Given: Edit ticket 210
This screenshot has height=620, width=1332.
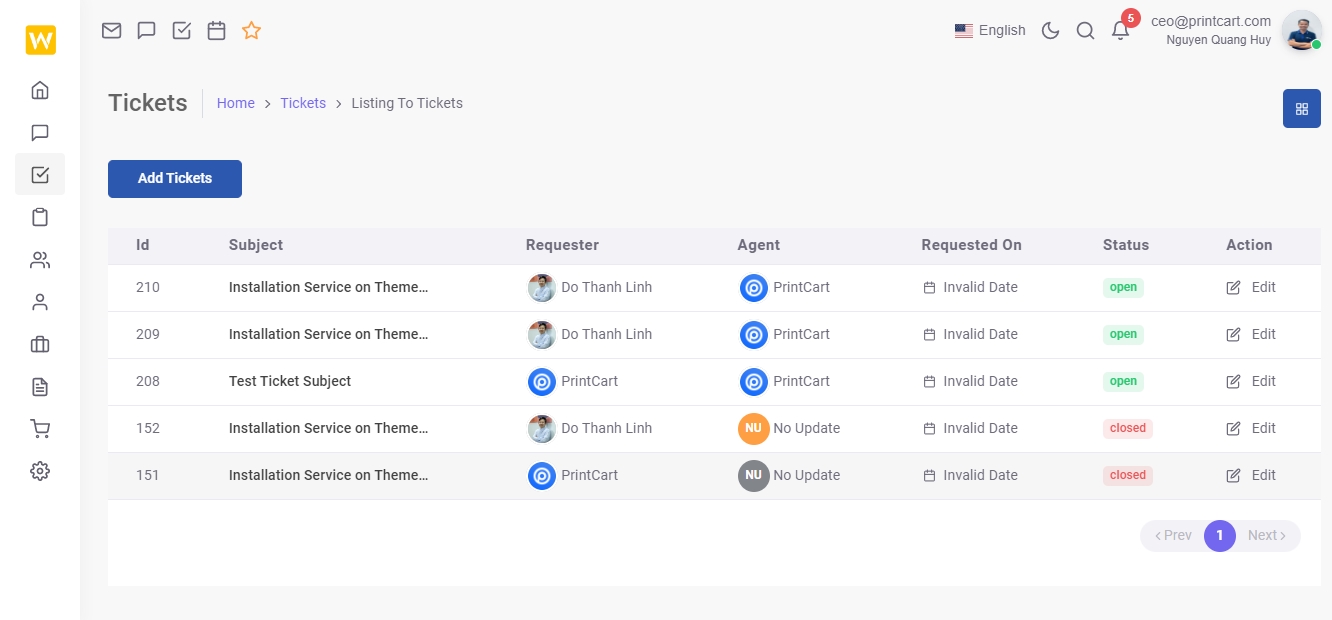Looking at the screenshot, I should tap(1251, 287).
